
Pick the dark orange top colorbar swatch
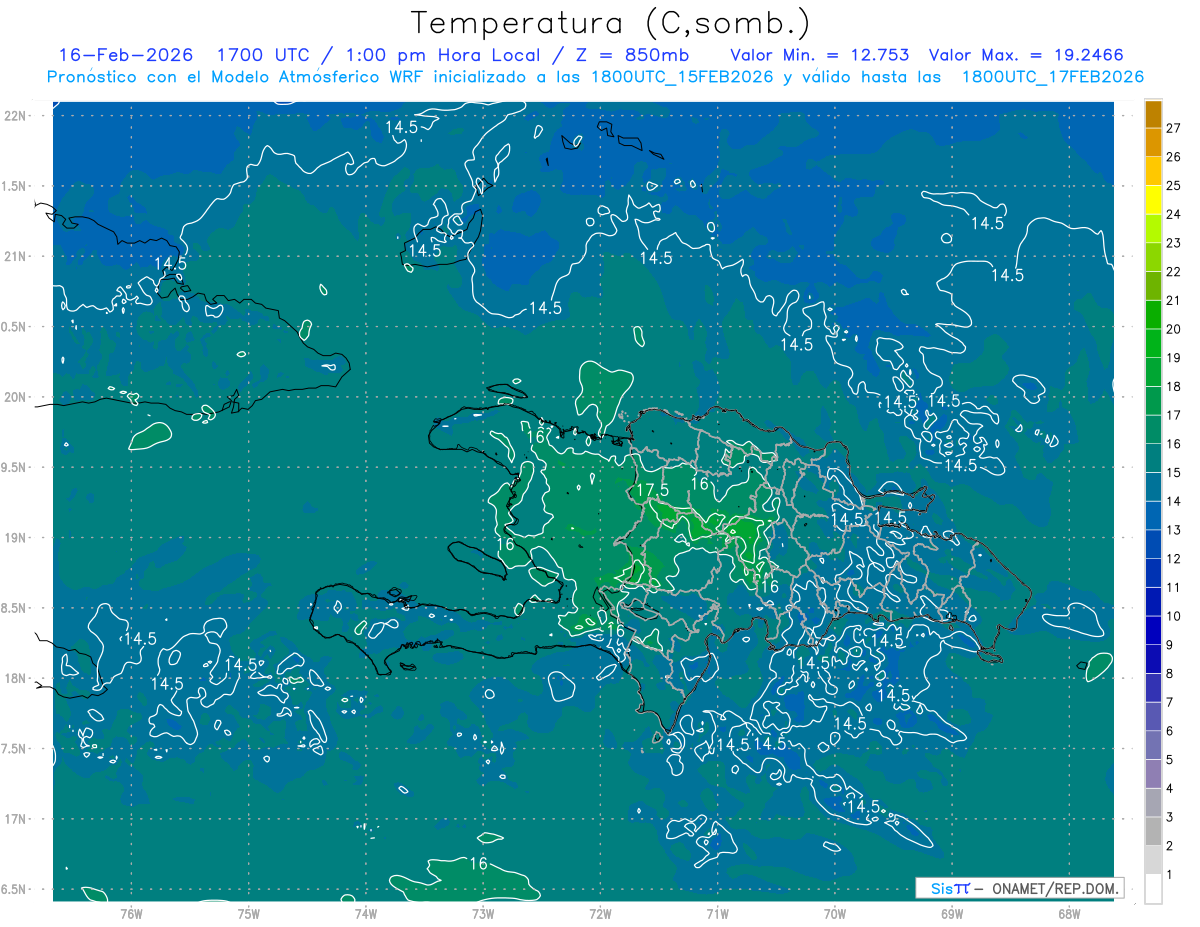[x=1153, y=114]
